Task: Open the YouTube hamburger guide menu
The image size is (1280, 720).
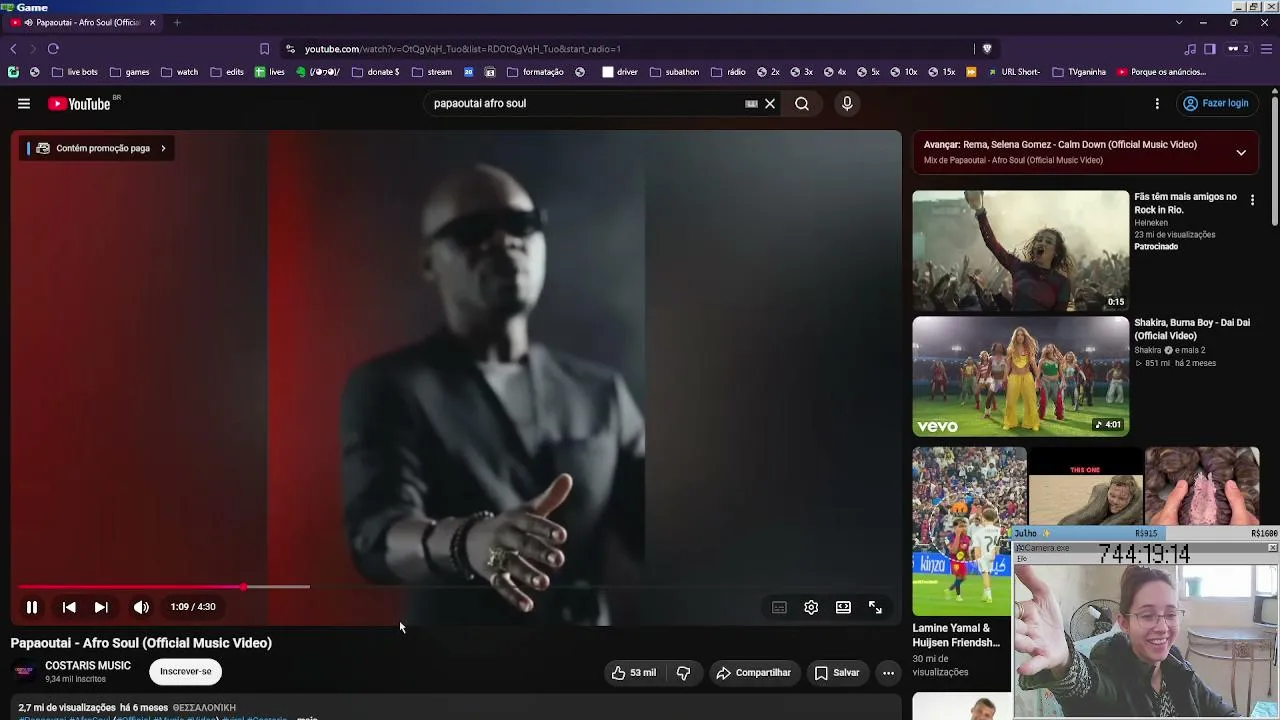Action: pyautogui.click(x=24, y=103)
